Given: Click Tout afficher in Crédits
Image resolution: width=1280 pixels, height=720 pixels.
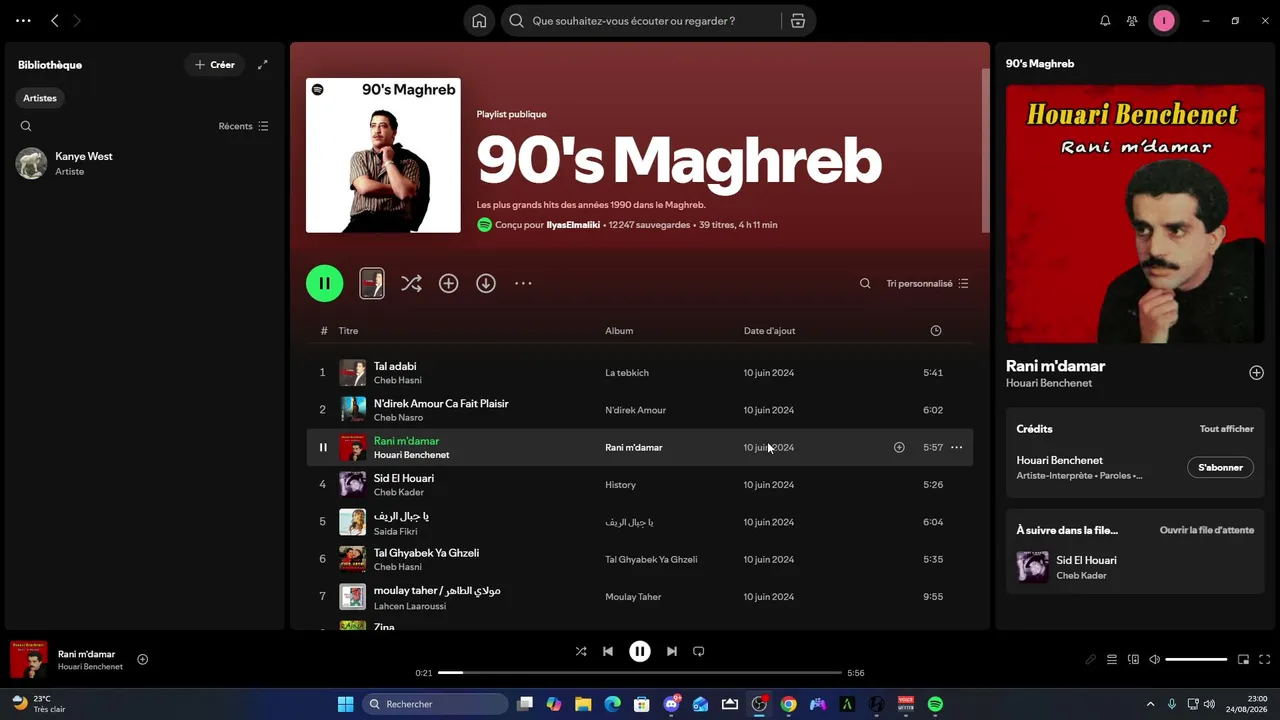Looking at the screenshot, I should point(1227,429).
